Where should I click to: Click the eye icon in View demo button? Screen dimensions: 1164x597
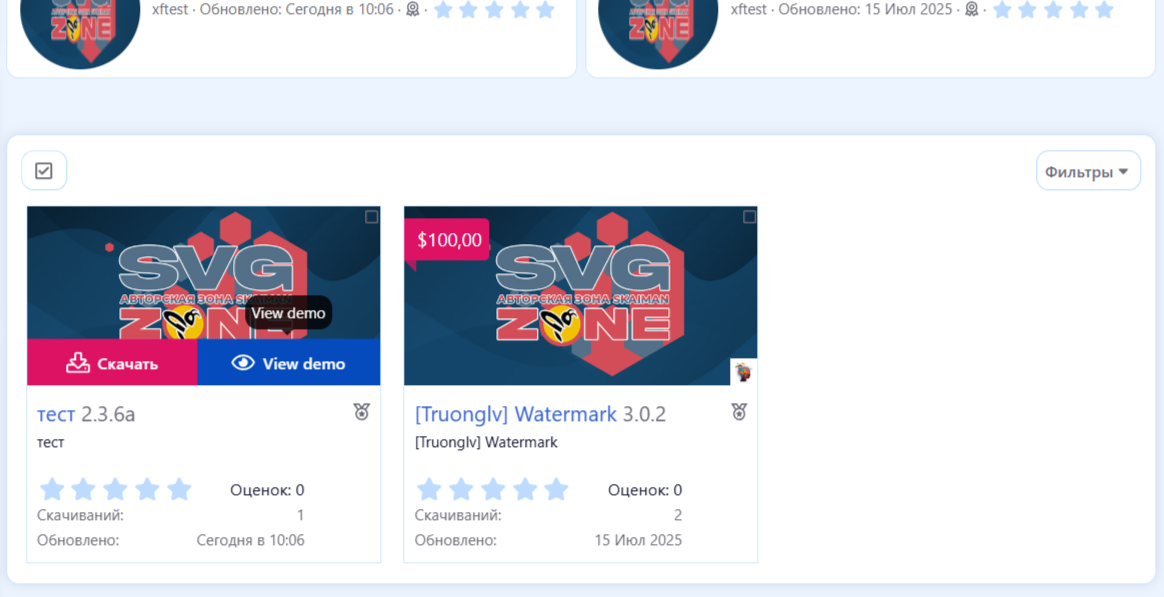pyautogui.click(x=243, y=362)
